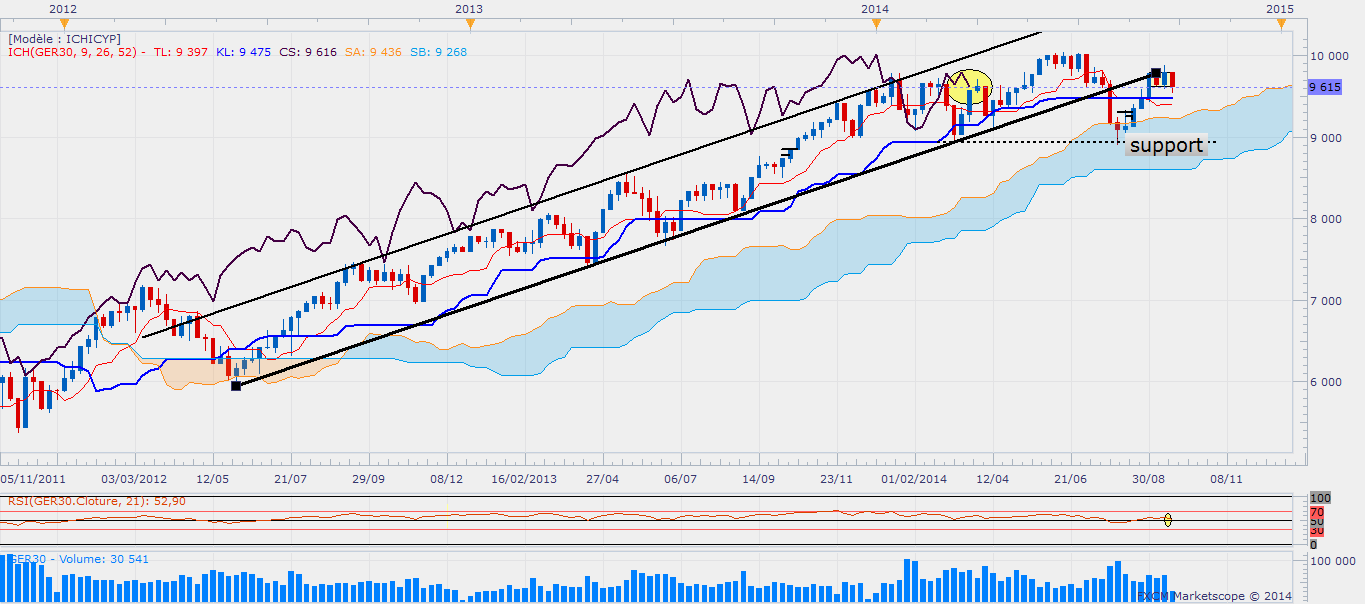Viewport: 1365px width, 604px height.
Task: Click the RSI scale label 100
Action: (x=1320, y=497)
